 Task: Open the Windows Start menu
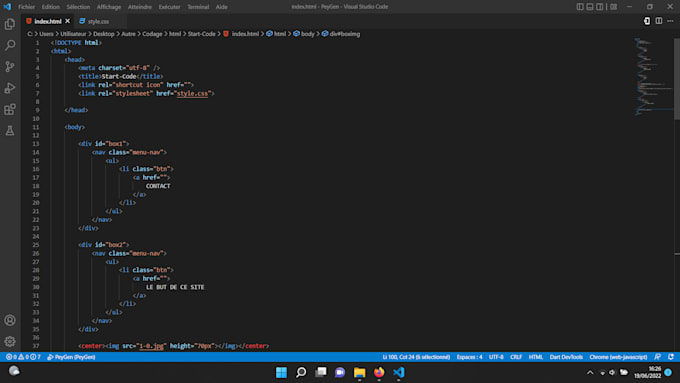281,372
